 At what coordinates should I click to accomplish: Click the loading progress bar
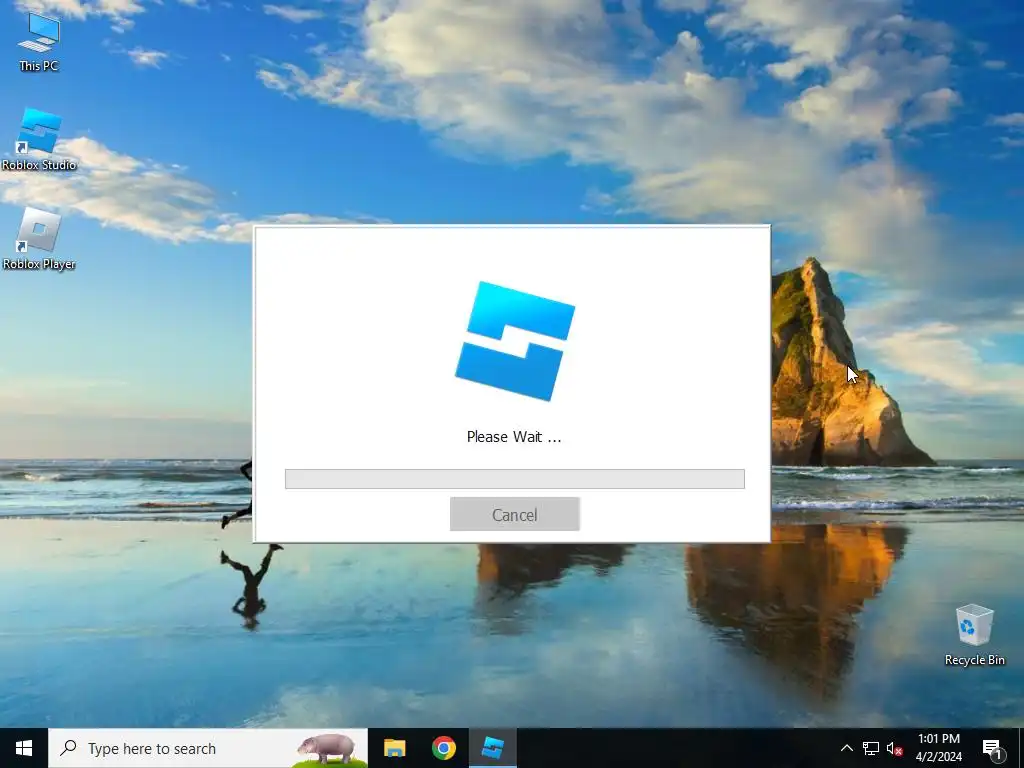point(515,479)
